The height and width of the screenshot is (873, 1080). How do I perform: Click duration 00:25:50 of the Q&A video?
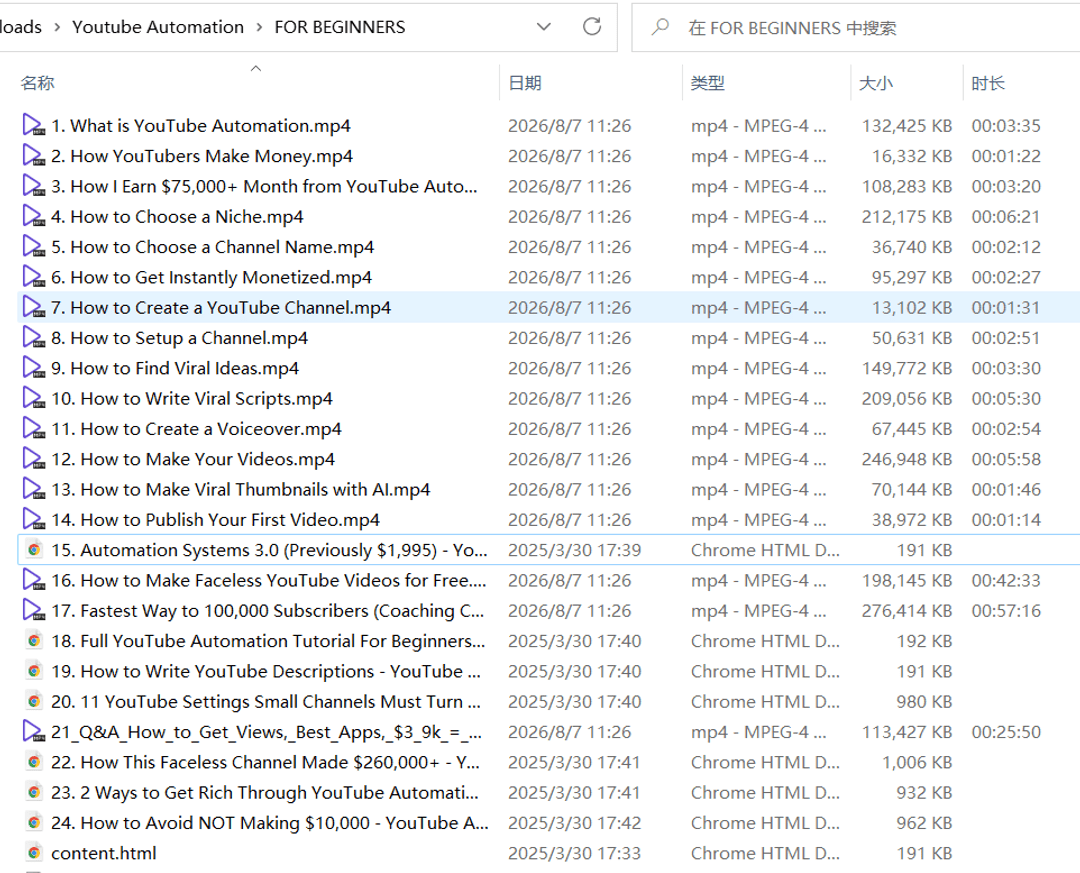pyautogui.click(x=1006, y=732)
